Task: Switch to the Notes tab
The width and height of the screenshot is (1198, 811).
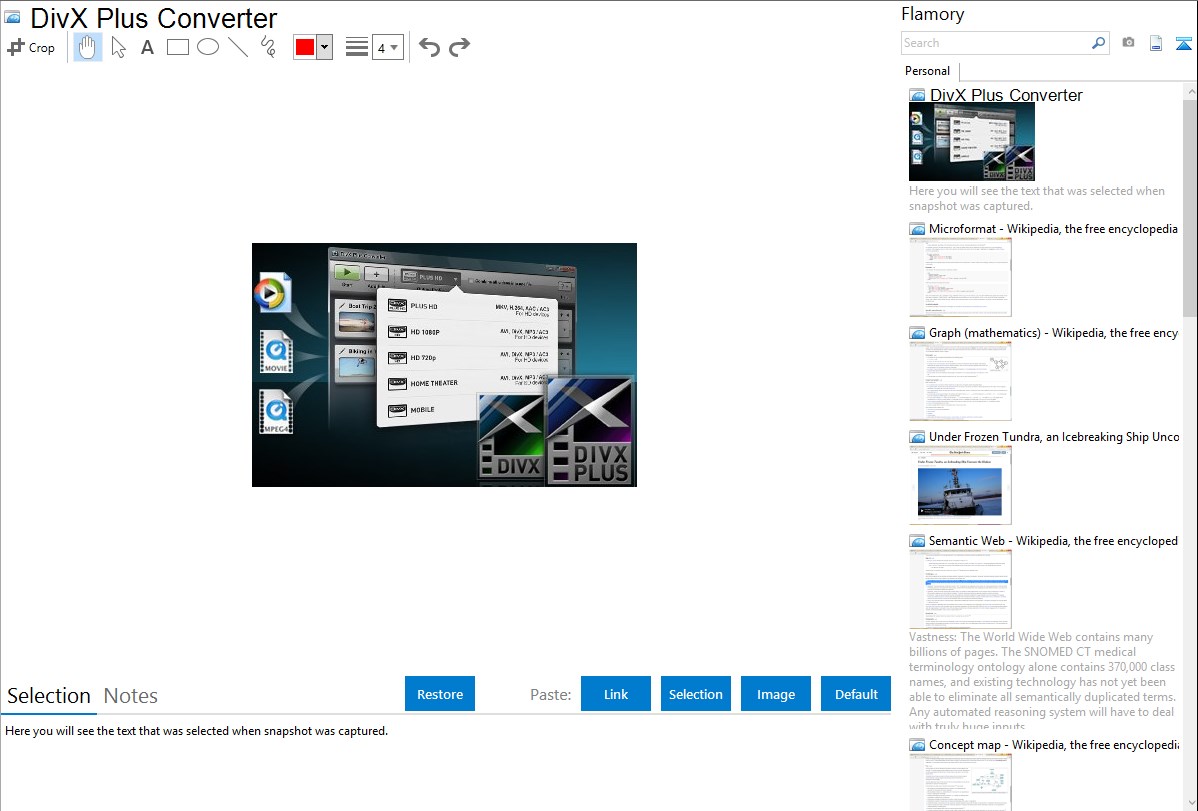Action: coord(131,696)
